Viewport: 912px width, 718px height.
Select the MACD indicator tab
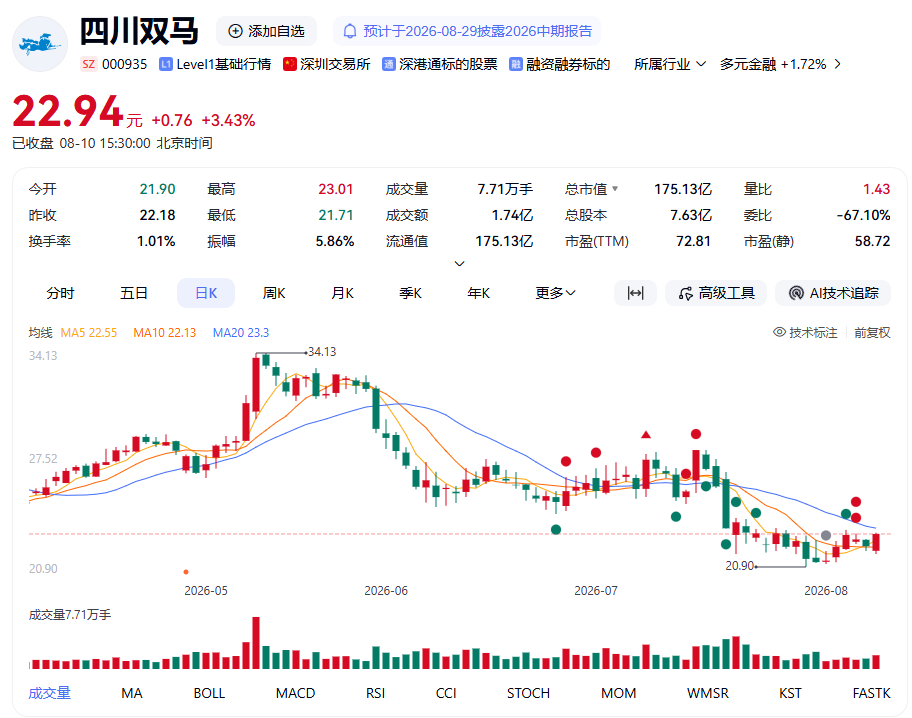click(x=295, y=693)
